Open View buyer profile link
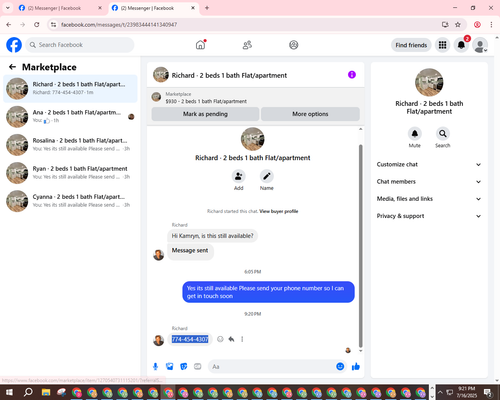 (279, 211)
